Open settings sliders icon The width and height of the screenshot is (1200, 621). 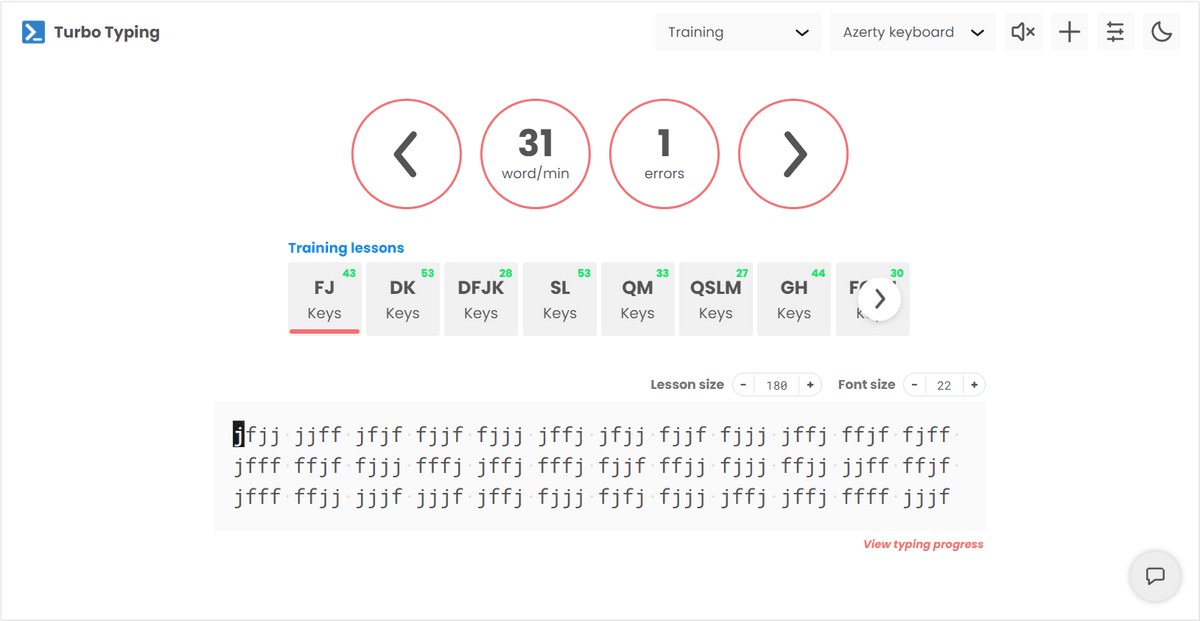pos(1115,32)
